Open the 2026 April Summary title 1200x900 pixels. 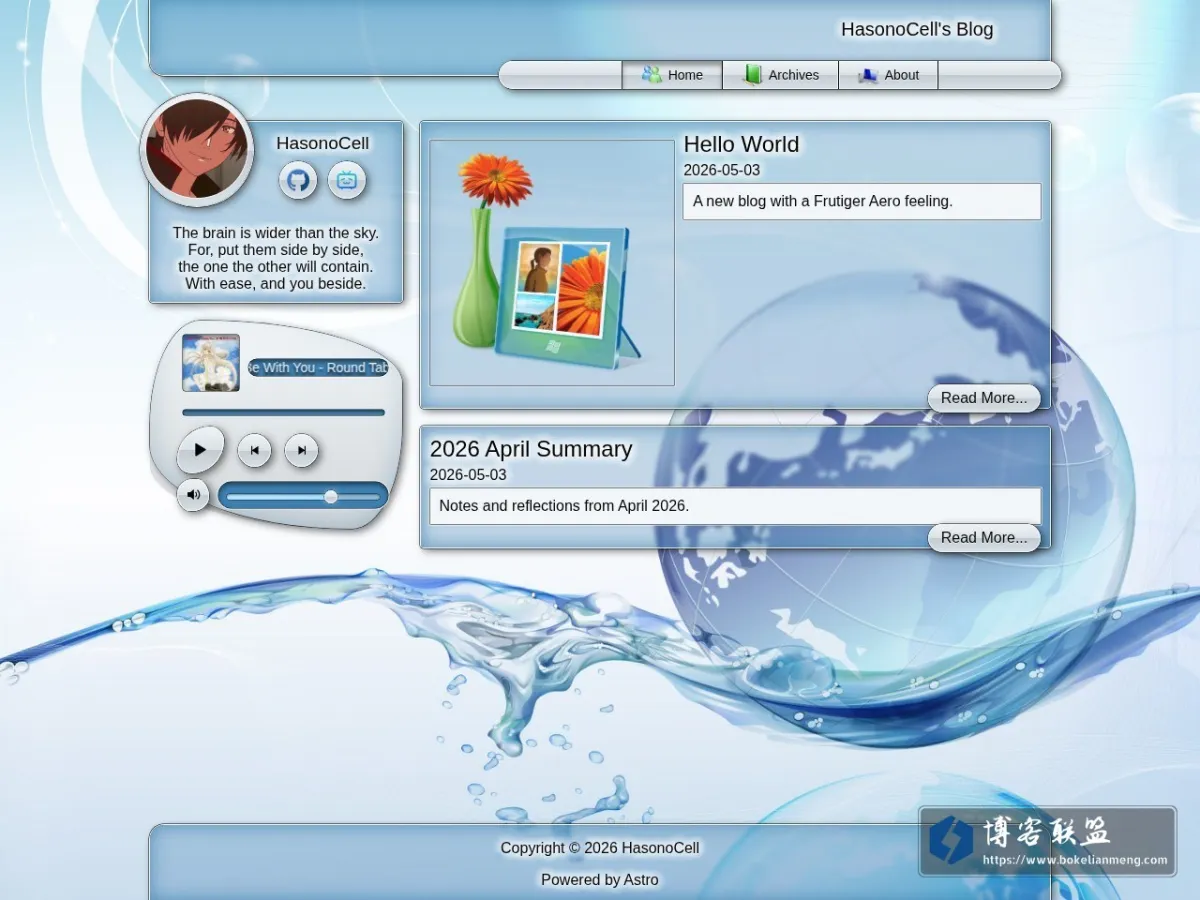(531, 449)
